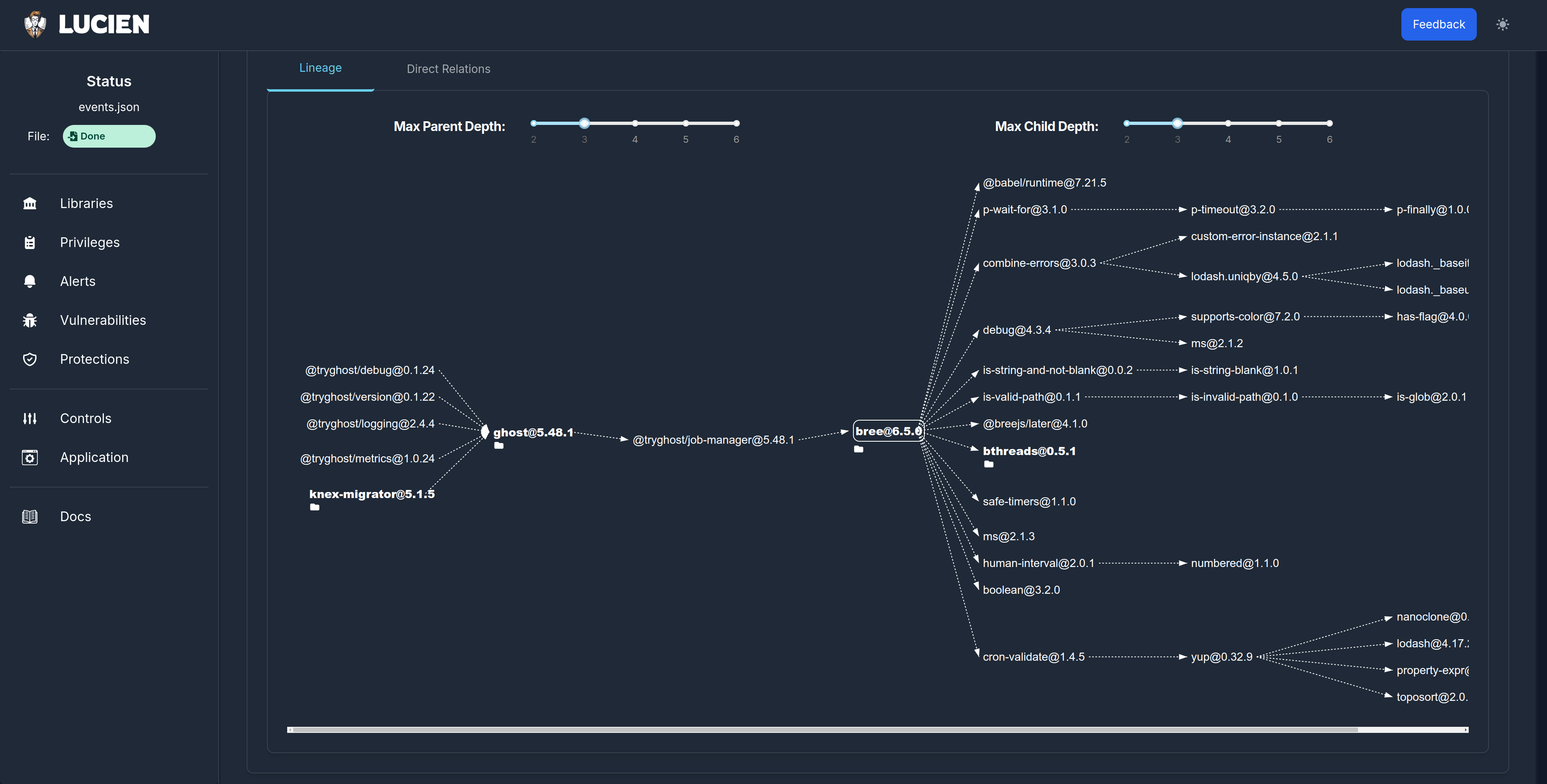Click the Privileges clipboard icon
Image resolution: width=1547 pixels, height=784 pixels.
pyautogui.click(x=30, y=243)
